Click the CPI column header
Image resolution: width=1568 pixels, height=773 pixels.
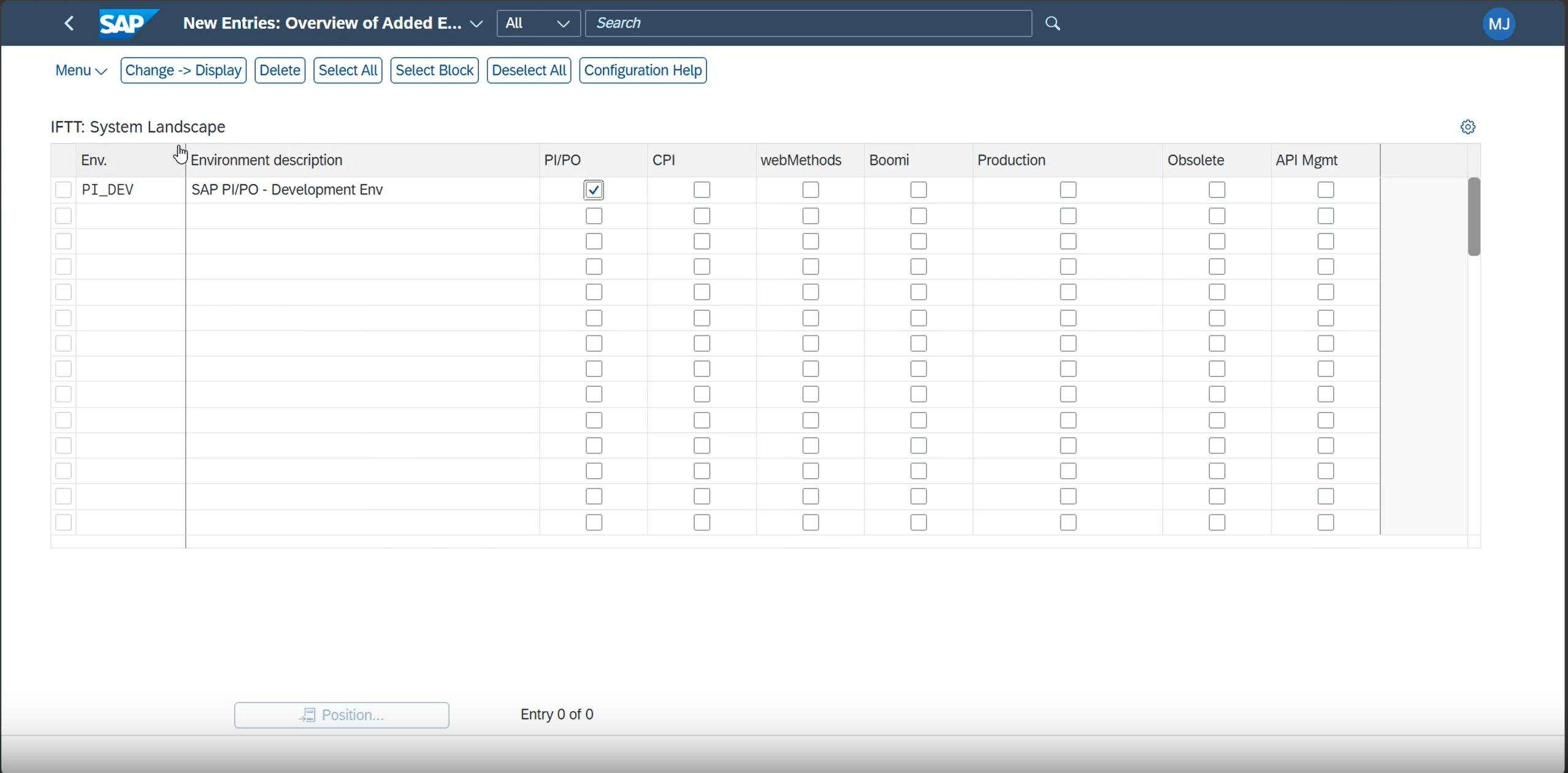point(702,161)
